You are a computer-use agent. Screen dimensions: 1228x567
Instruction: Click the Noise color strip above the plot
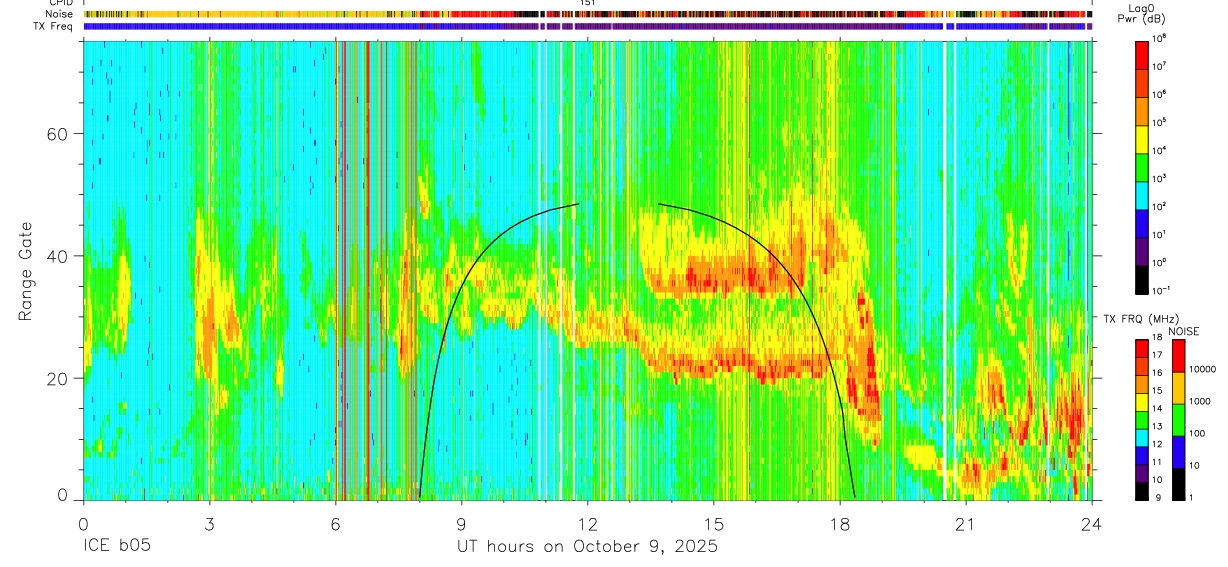(x=587, y=15)
